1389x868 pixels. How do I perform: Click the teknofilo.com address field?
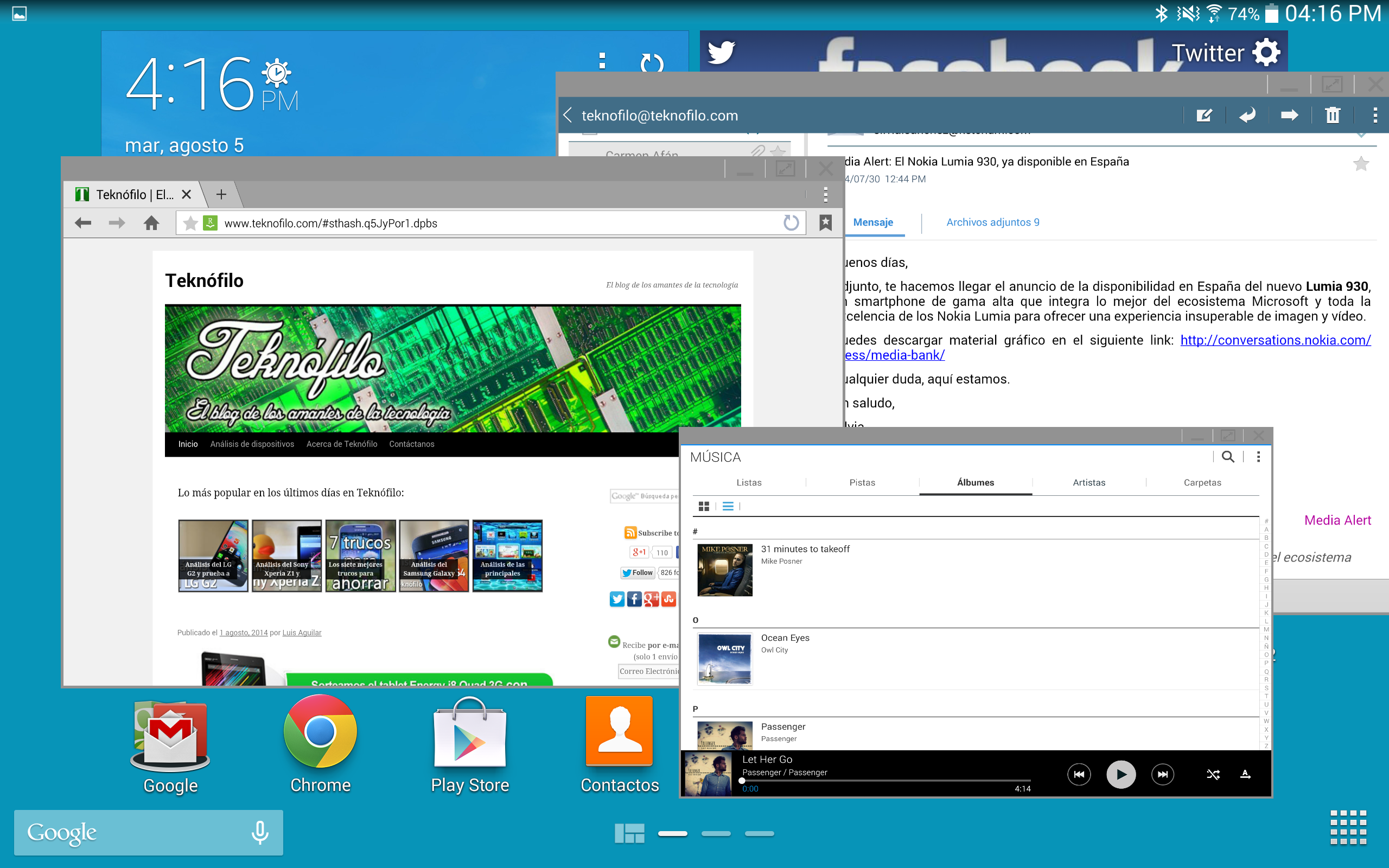[490, 223]
